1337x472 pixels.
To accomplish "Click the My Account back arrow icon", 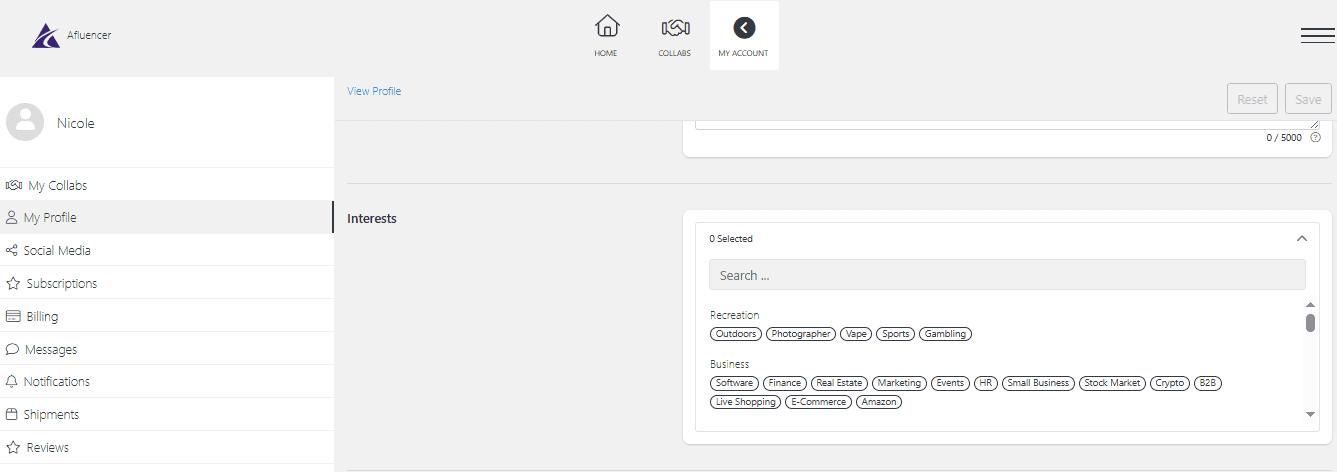I will [x=744, y=28].
